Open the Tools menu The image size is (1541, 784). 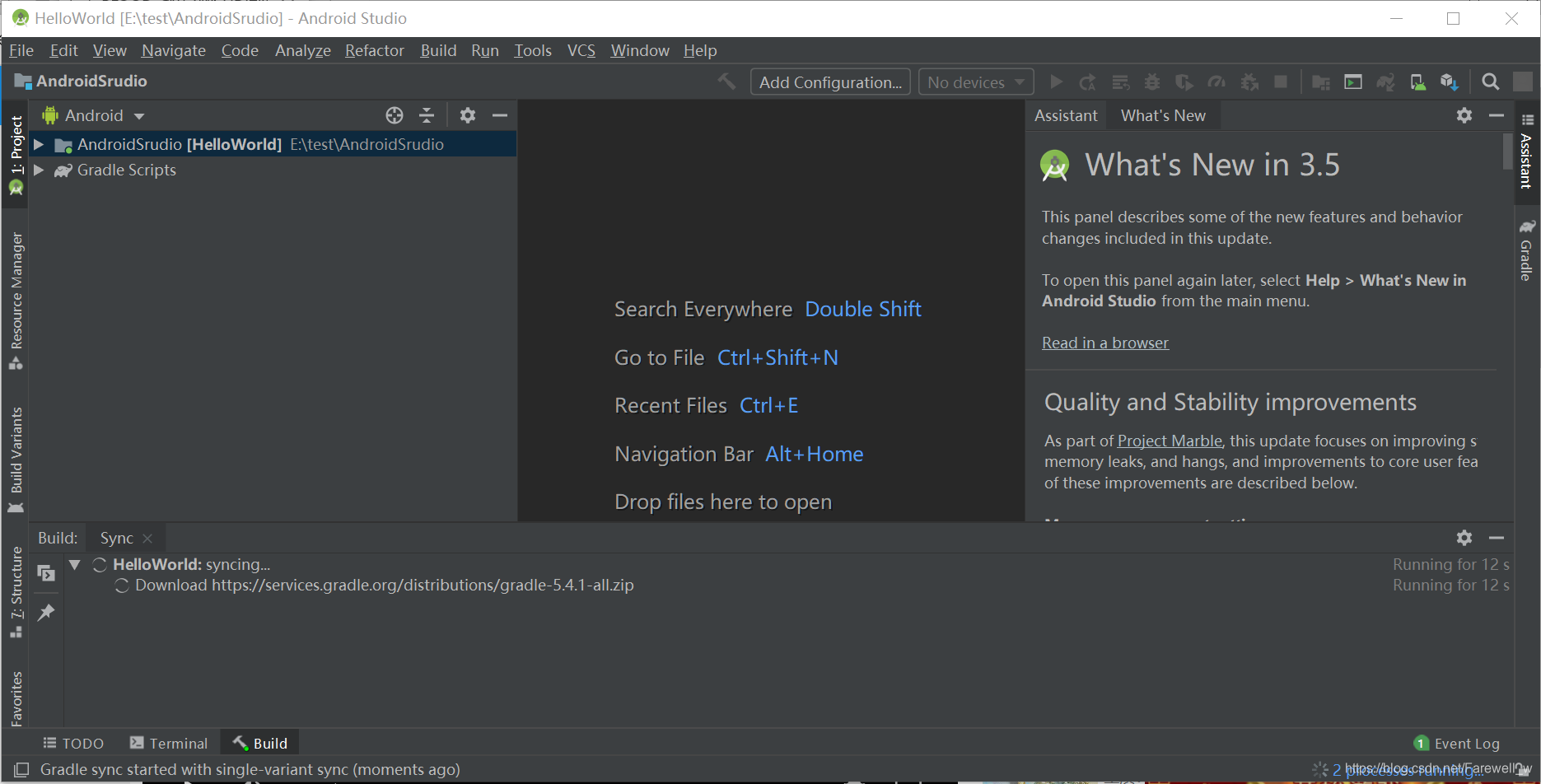533,50
